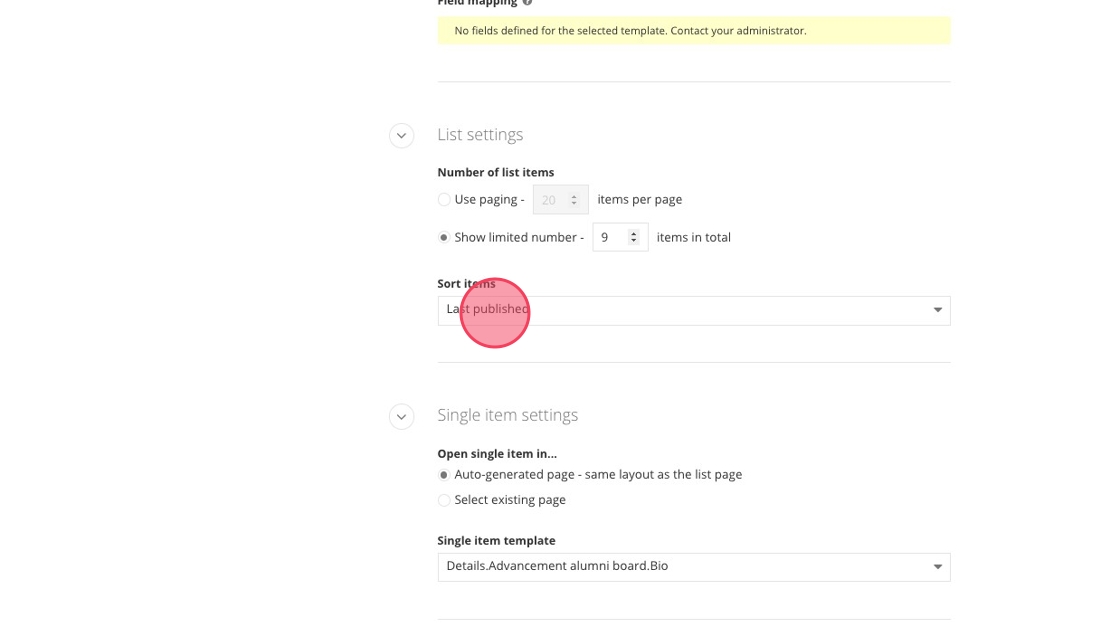
Task: Collapse the Single item settings chevron
Action: tap(401, 416)
